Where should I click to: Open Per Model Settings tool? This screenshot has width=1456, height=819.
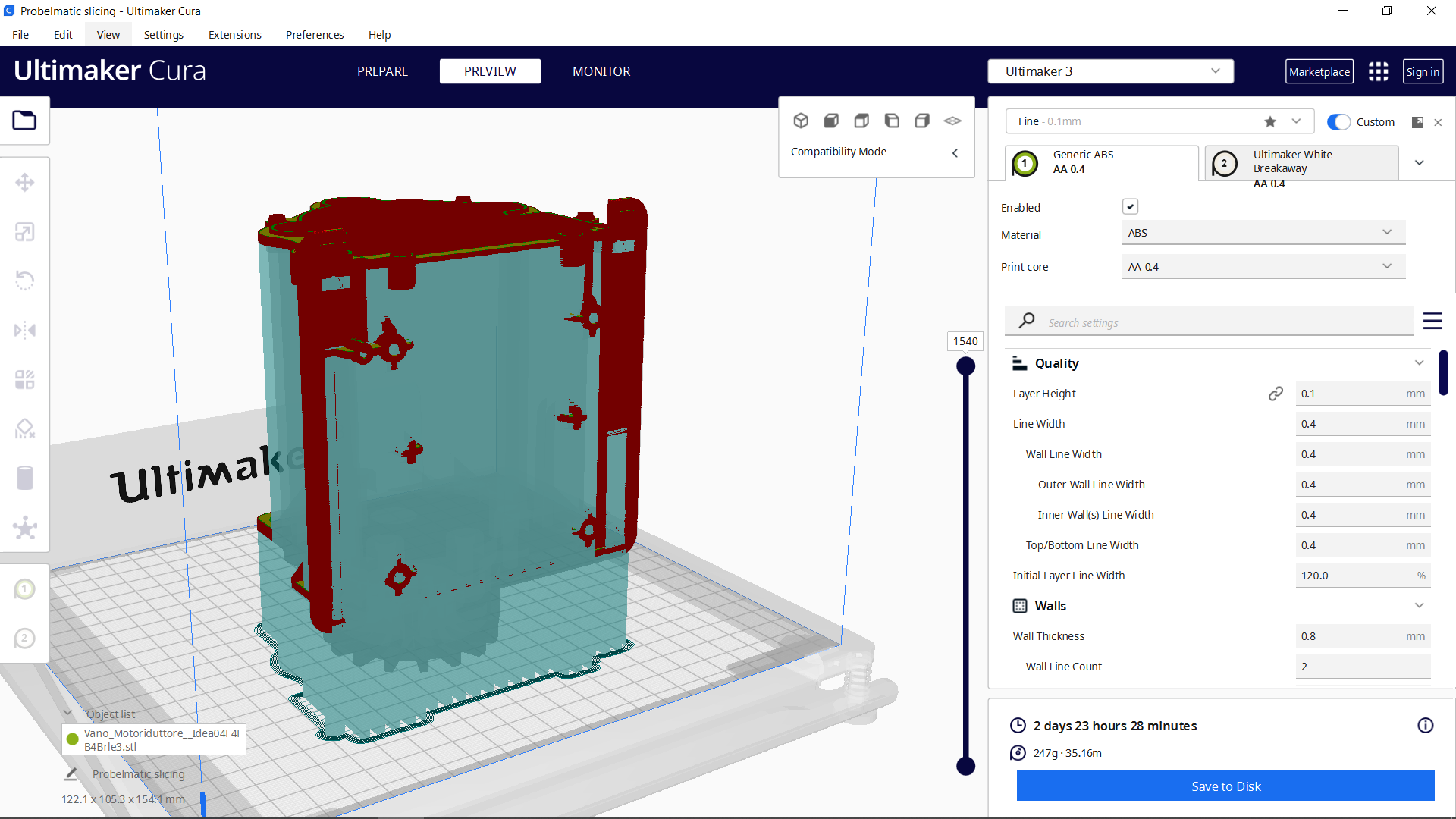[x=25, y=380]
